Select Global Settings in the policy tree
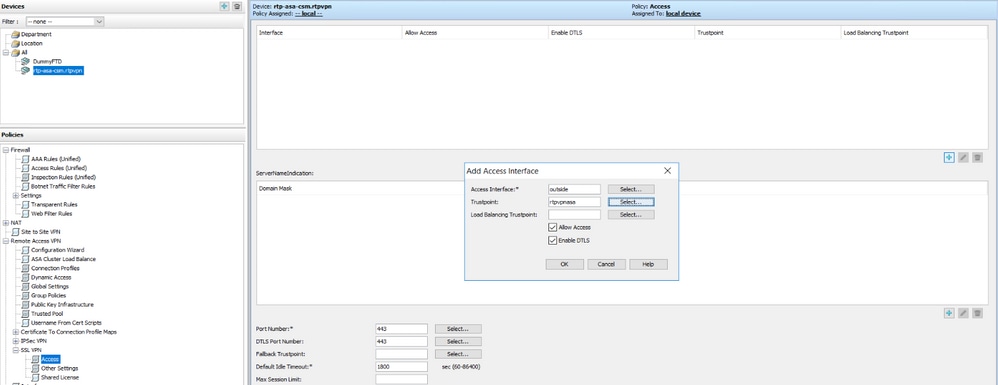The width and height of the screenshot is (998, 385). (x=50, y=286)
